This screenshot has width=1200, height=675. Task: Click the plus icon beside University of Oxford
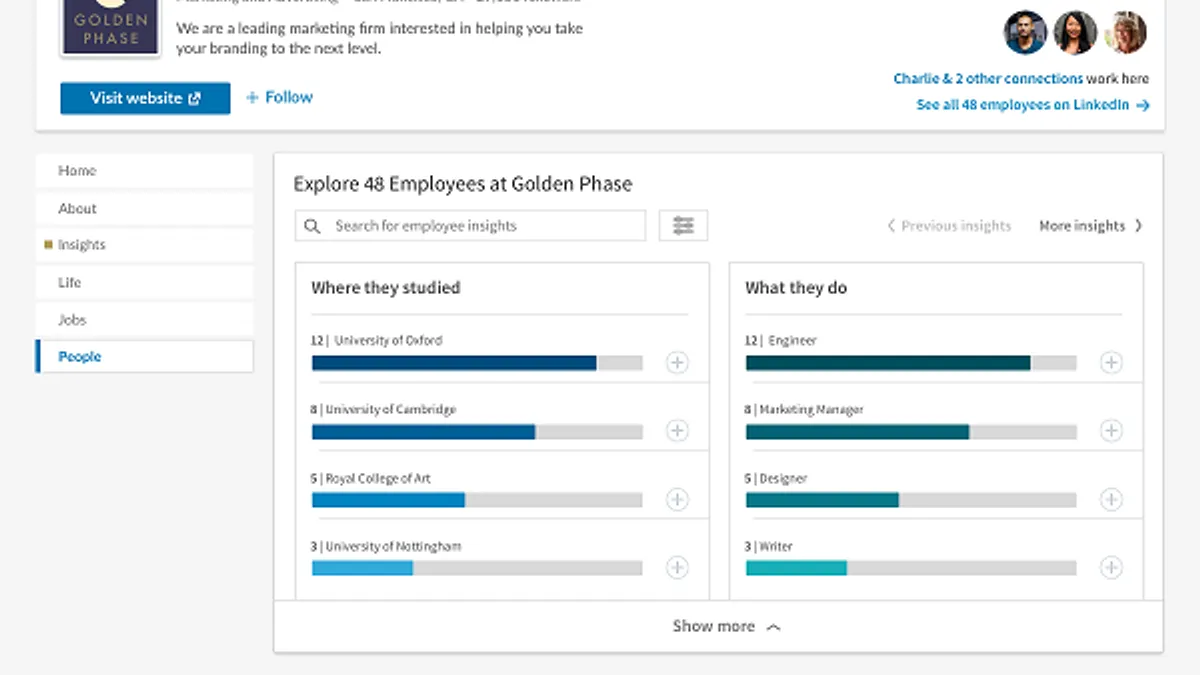[677, 362]
